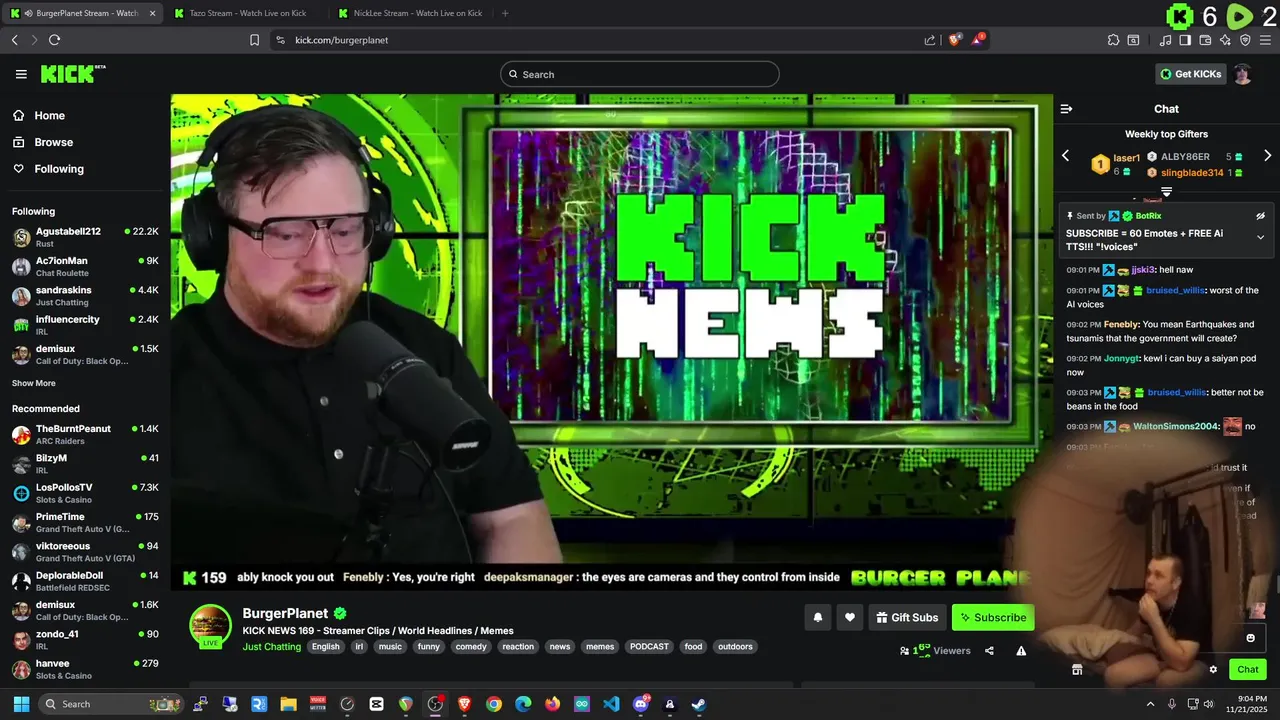
Task: Switch to NickLee Stream tab
Action: click(x=411, y=13)
